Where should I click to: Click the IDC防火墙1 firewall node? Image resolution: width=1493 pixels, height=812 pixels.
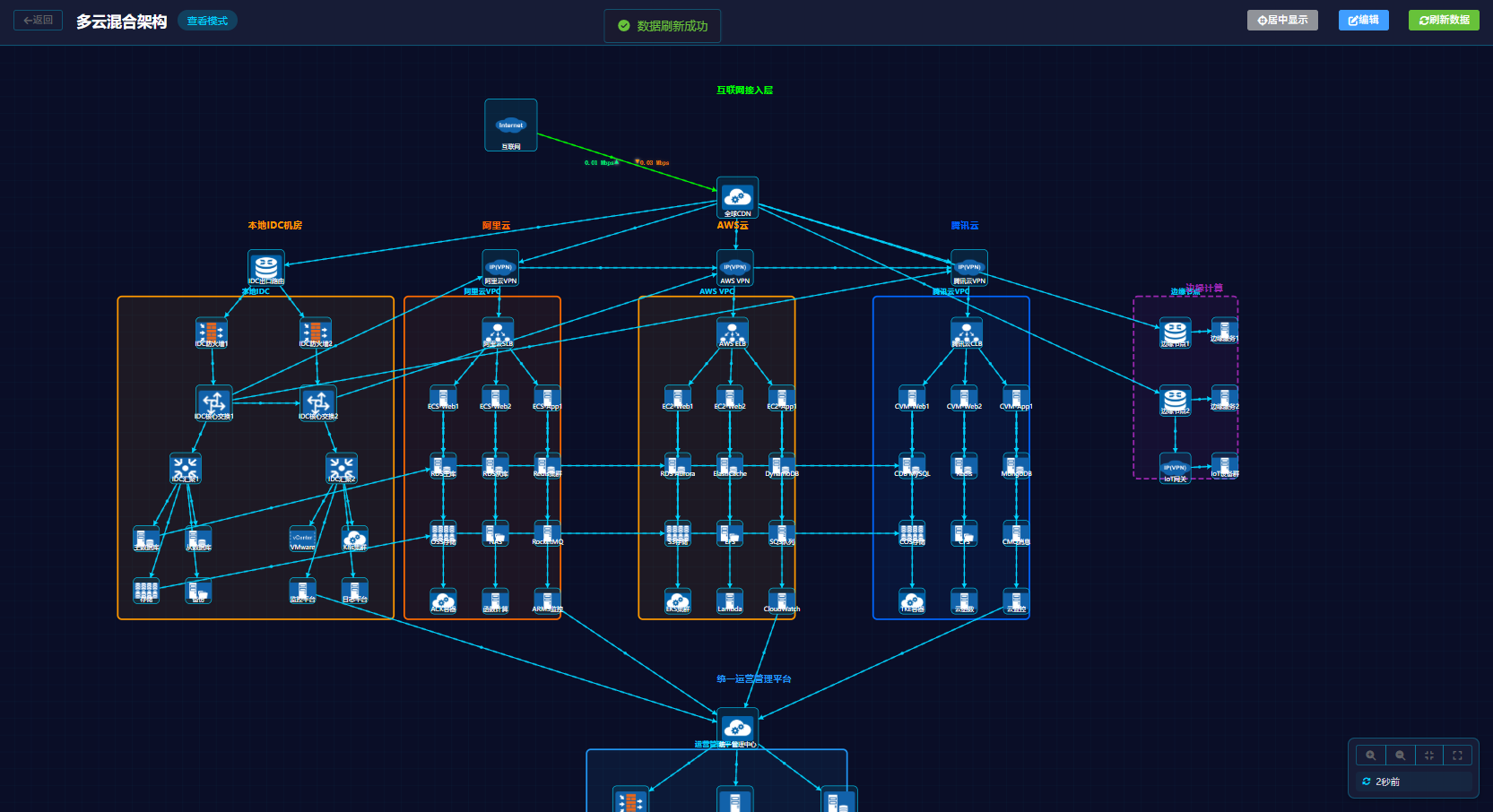point(212,333)
